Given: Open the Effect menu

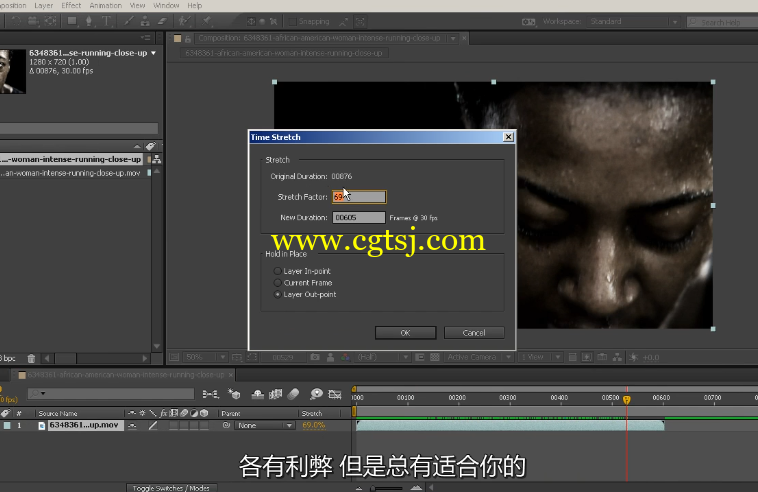Looking at the screenshot, I should click(71, 5).
